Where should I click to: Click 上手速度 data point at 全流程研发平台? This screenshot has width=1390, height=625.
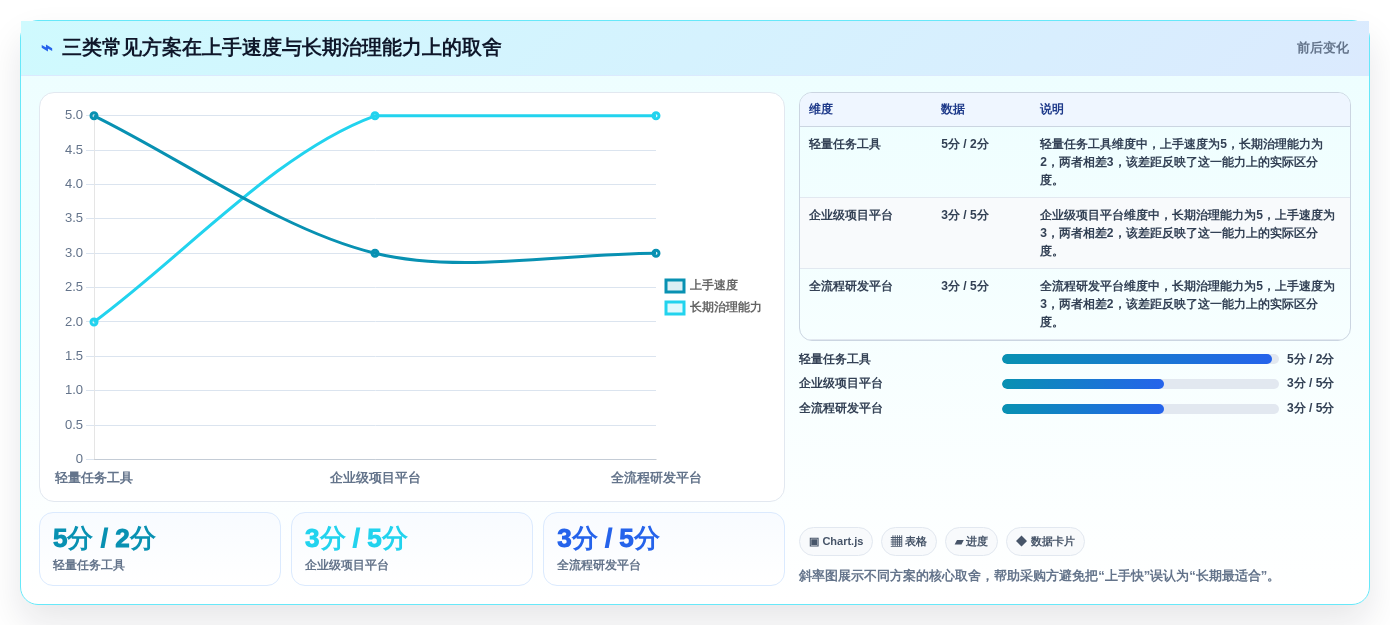tap(656, 253)
